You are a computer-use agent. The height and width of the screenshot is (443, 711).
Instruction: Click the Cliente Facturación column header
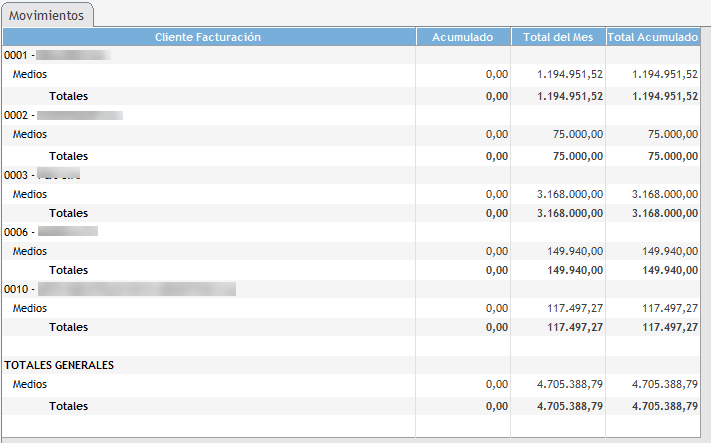(x=208, y=37)
